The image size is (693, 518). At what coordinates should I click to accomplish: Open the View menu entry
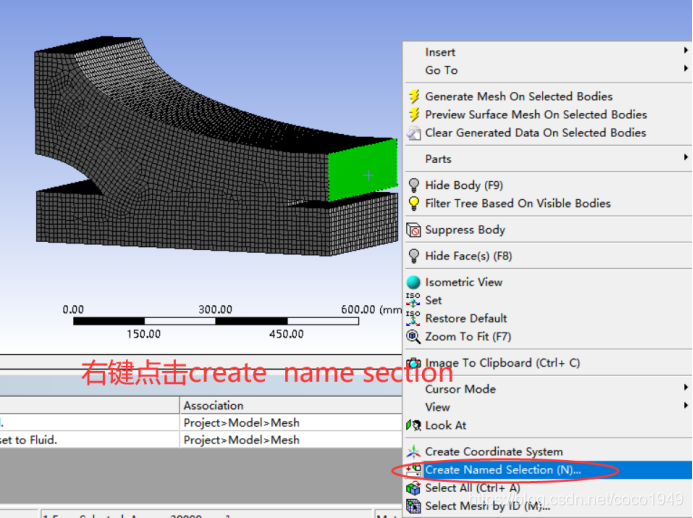coord(548,407)
